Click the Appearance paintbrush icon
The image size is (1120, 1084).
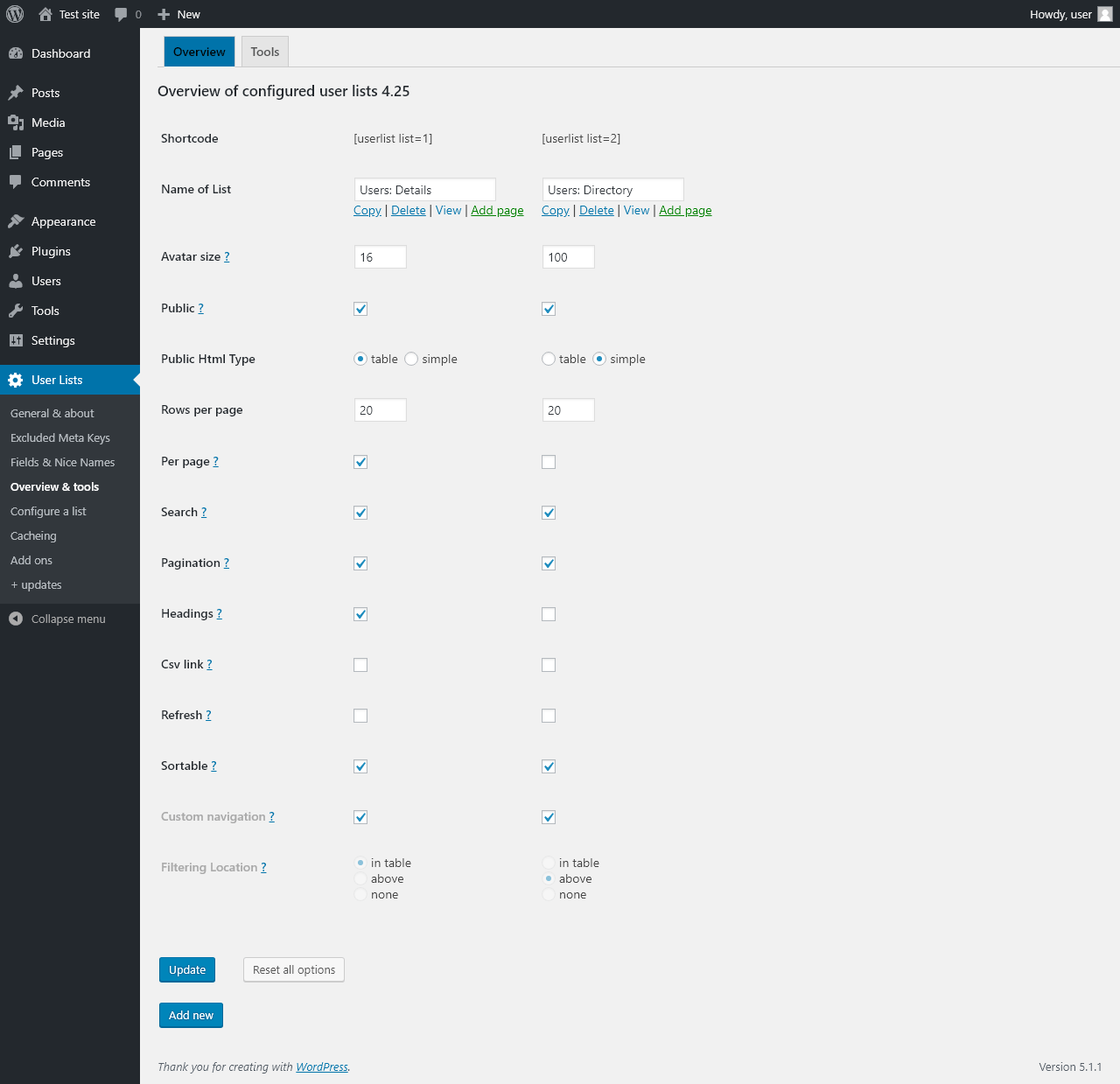(16, 221)
